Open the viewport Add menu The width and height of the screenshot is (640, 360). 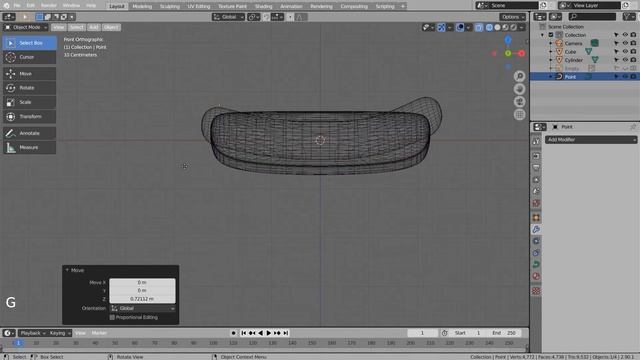coord(94,27)
